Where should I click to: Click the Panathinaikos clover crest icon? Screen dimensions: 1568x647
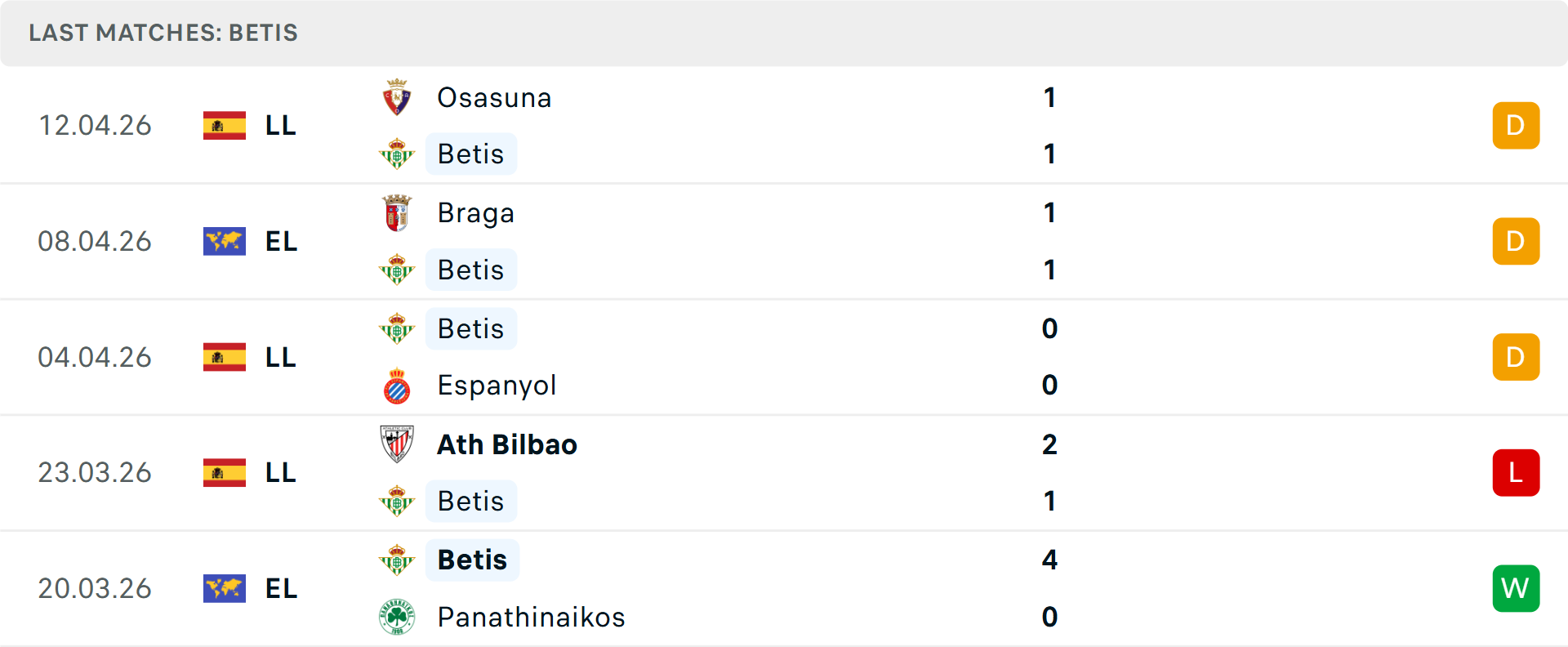point(397,617)
